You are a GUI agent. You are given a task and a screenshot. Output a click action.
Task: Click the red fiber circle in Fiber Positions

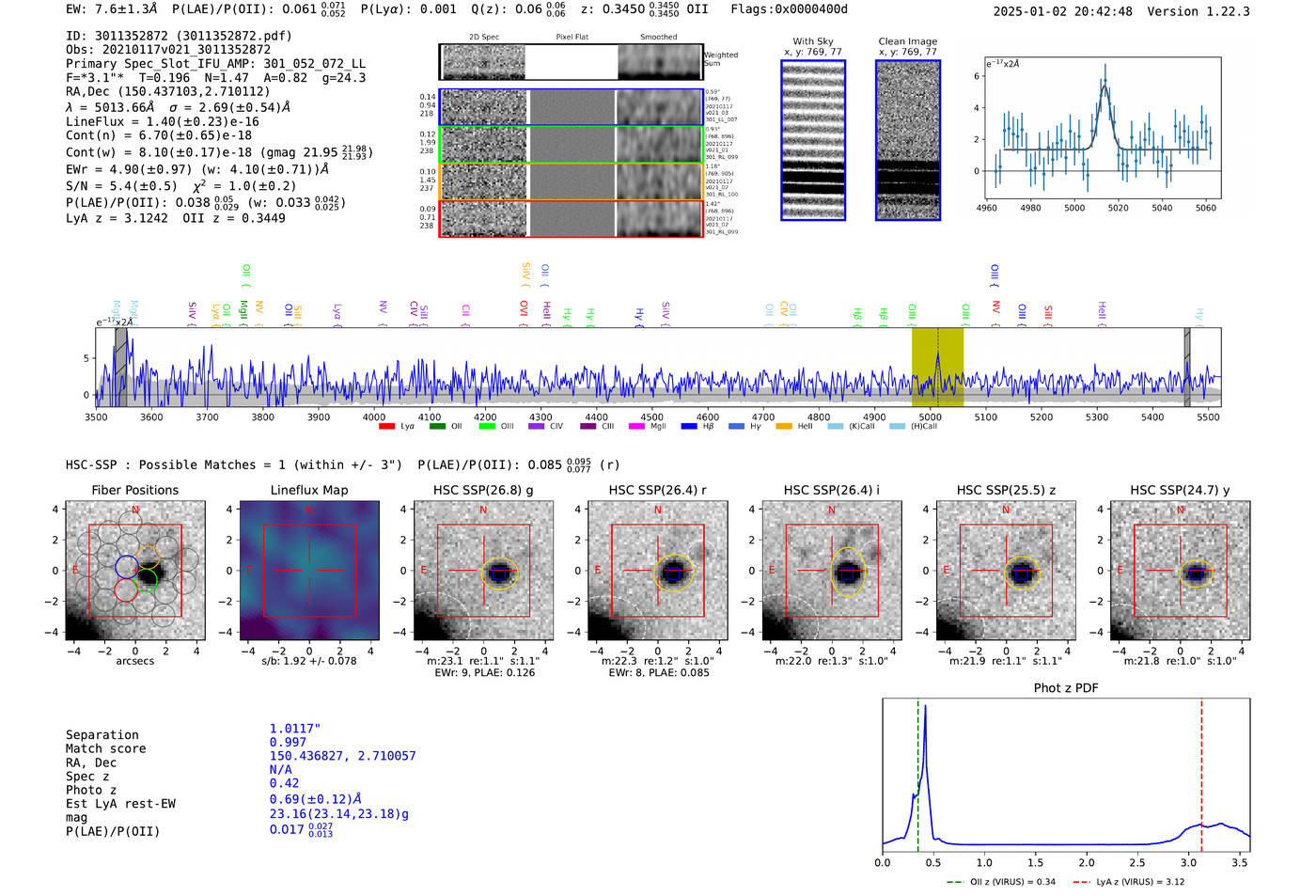tap(126, 589)
